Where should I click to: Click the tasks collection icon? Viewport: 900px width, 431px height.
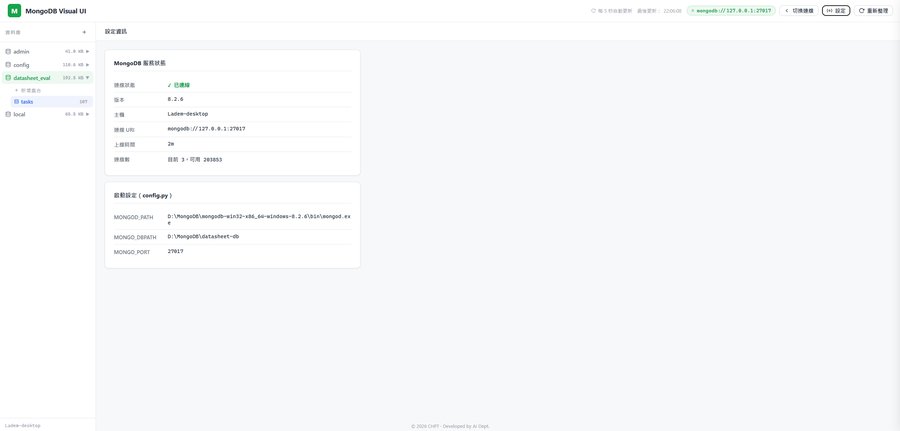point(16,102)
